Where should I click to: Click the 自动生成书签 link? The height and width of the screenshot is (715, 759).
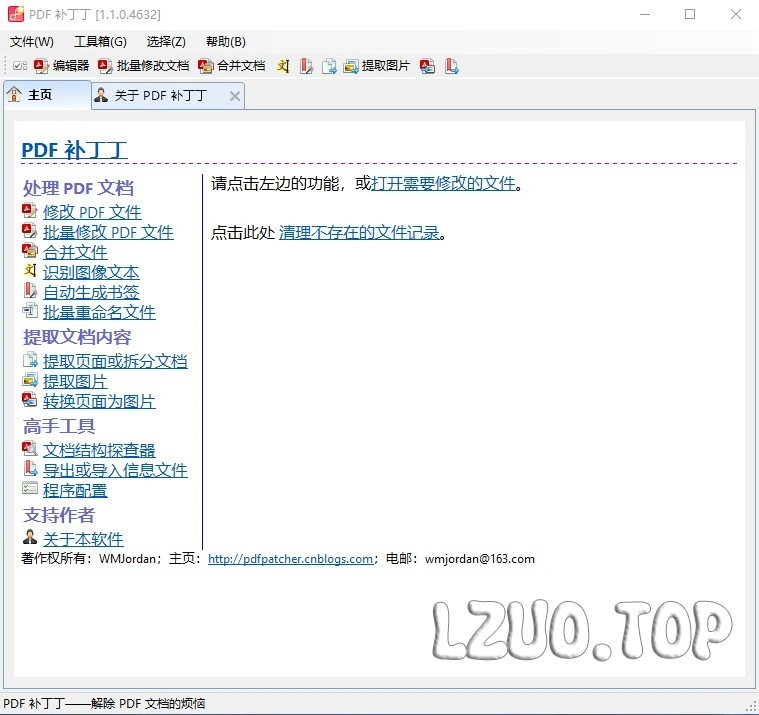[x=91, y=292]
